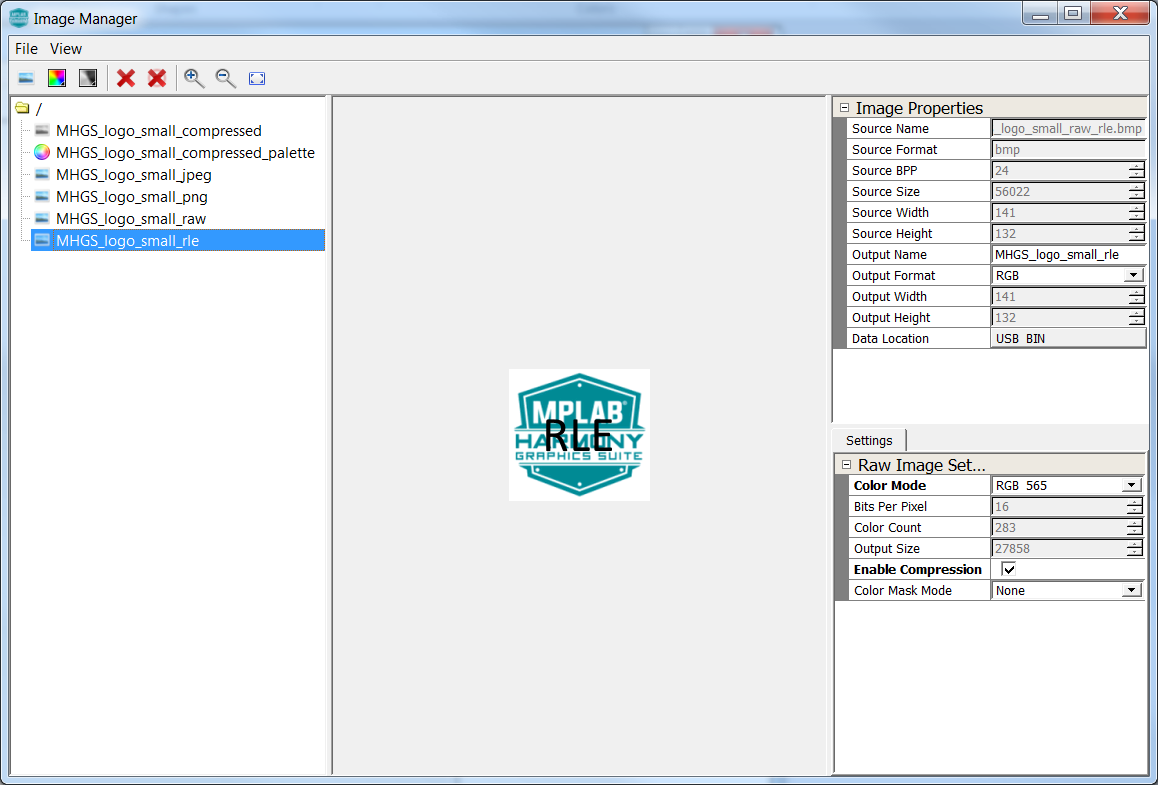Viewport: 1158px width, 785px height.
Task: Click the Image Manager title bar app icon
Action: (18, 18)
